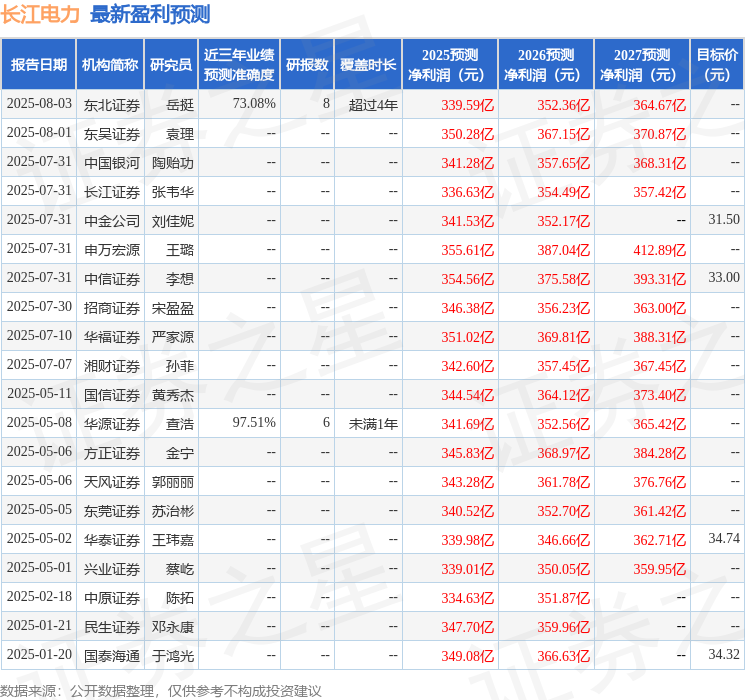Click the 长江证券 institution cell
The height and width of the screenshot is (700, 745).
click(x=112, y=192)
